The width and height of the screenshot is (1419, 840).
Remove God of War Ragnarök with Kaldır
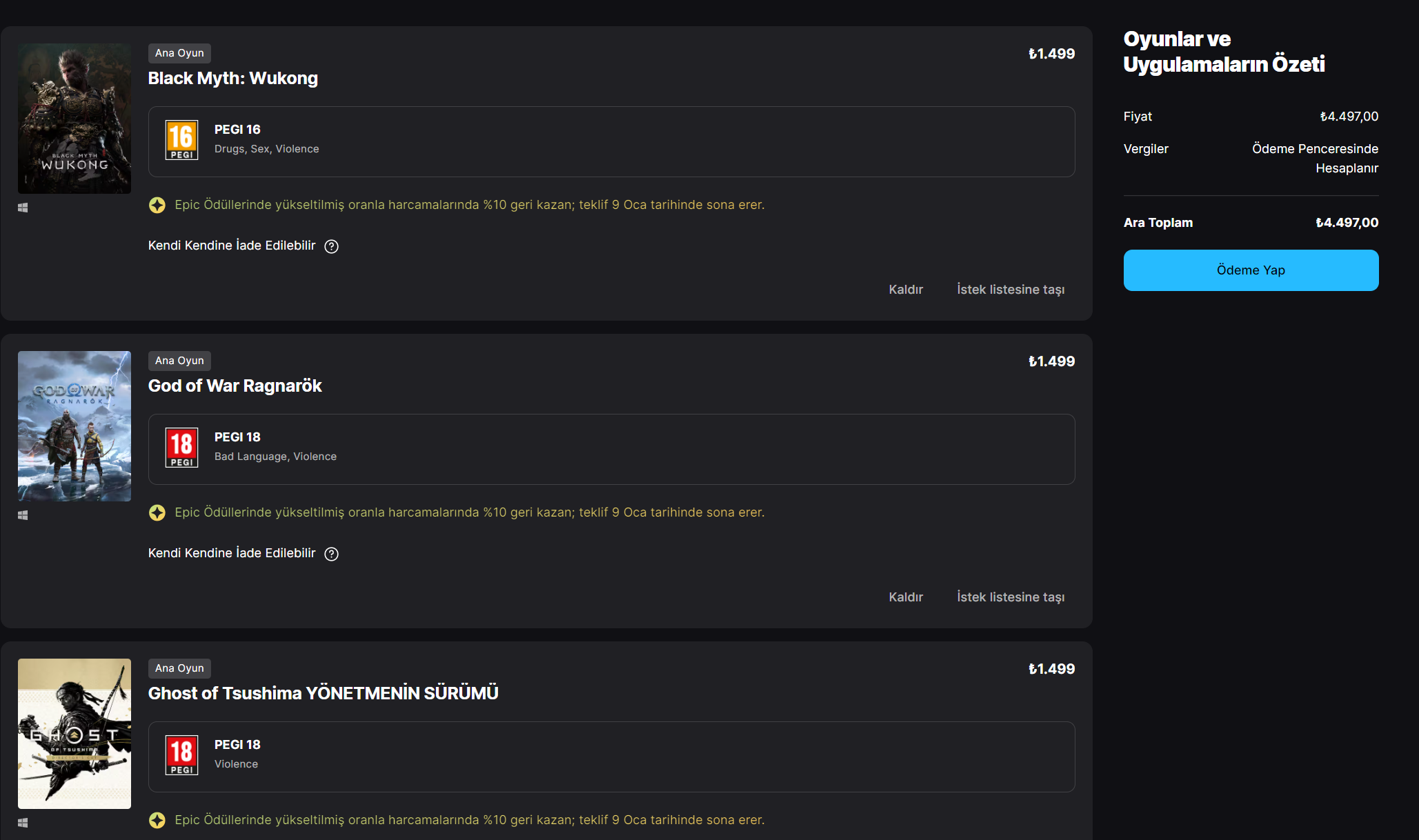pos(905,597)
